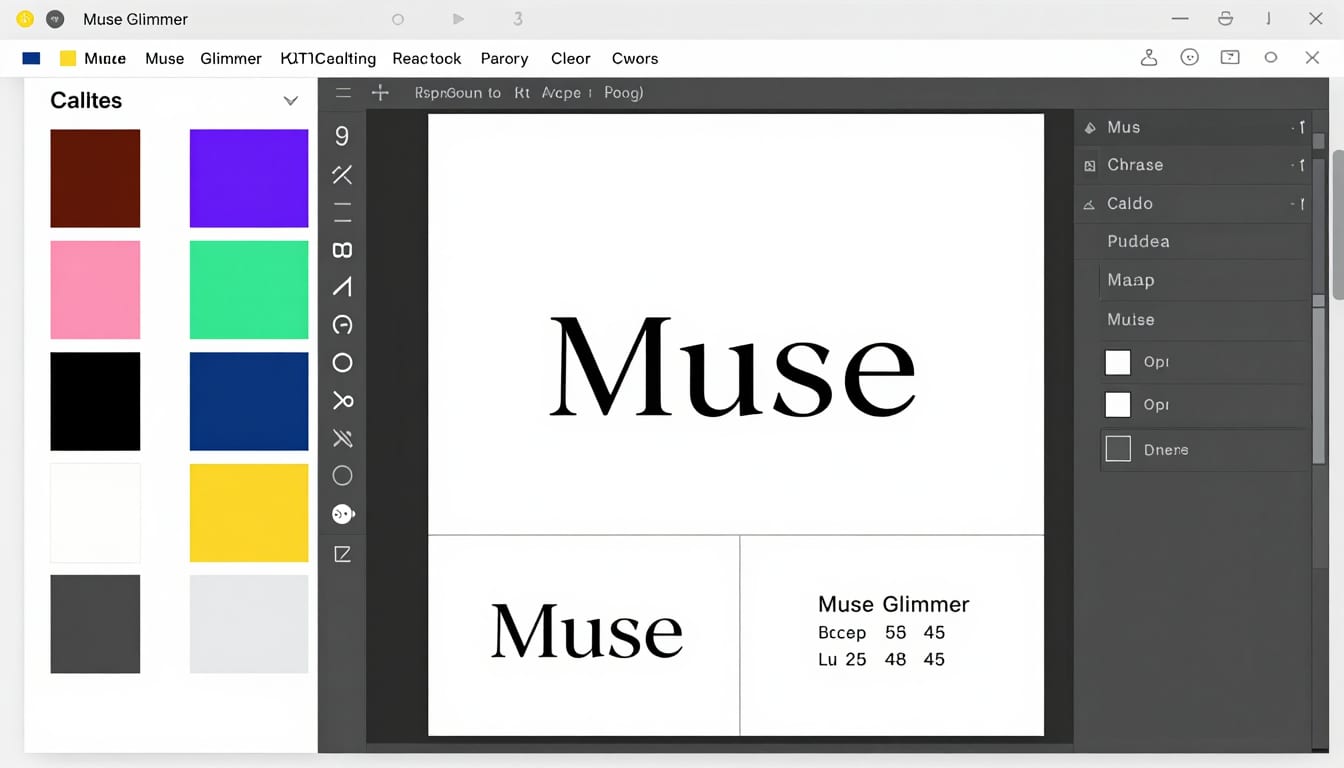Pick the dark gray swatch
The image size is (1344, 768).
pos(95,624)
